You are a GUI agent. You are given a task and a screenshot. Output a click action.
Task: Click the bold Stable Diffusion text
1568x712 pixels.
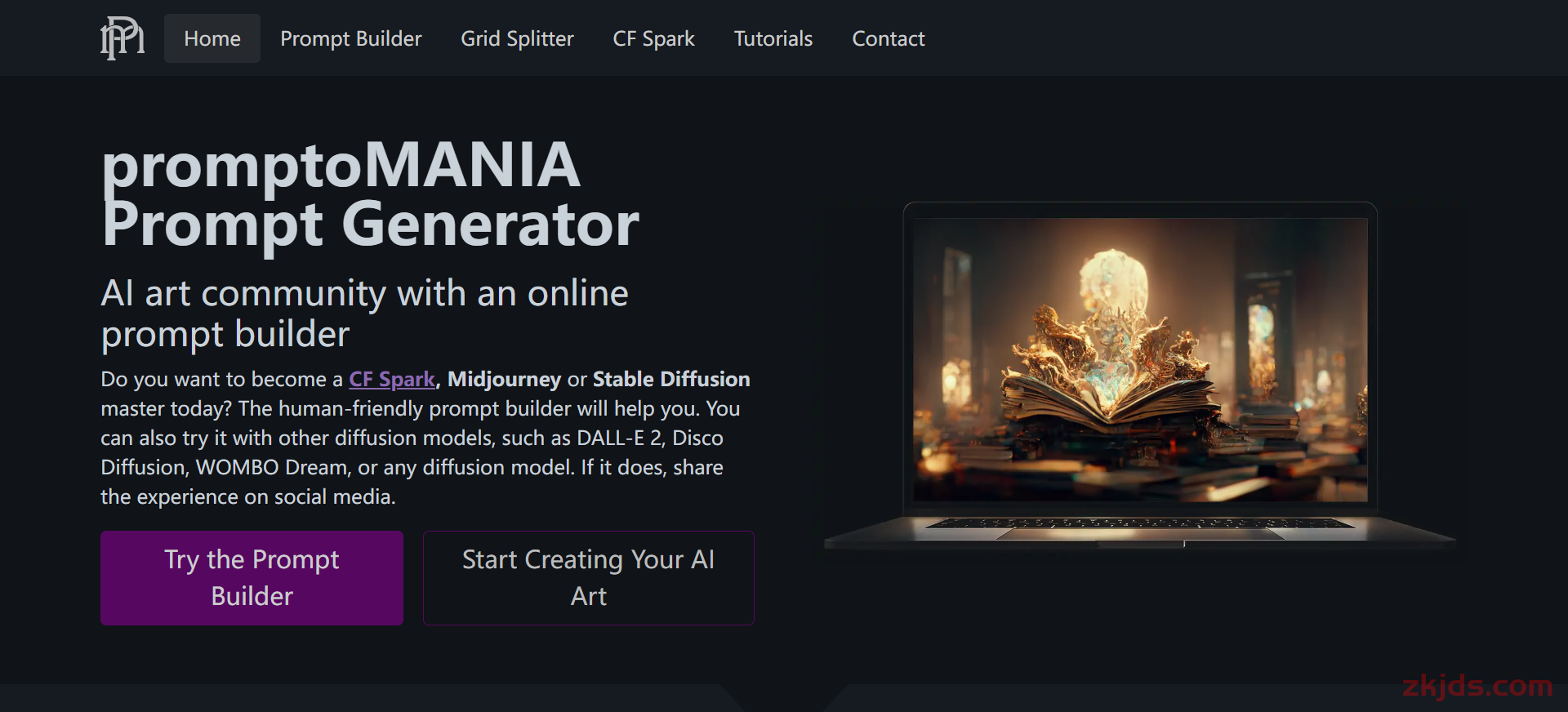tap(671, 380)
